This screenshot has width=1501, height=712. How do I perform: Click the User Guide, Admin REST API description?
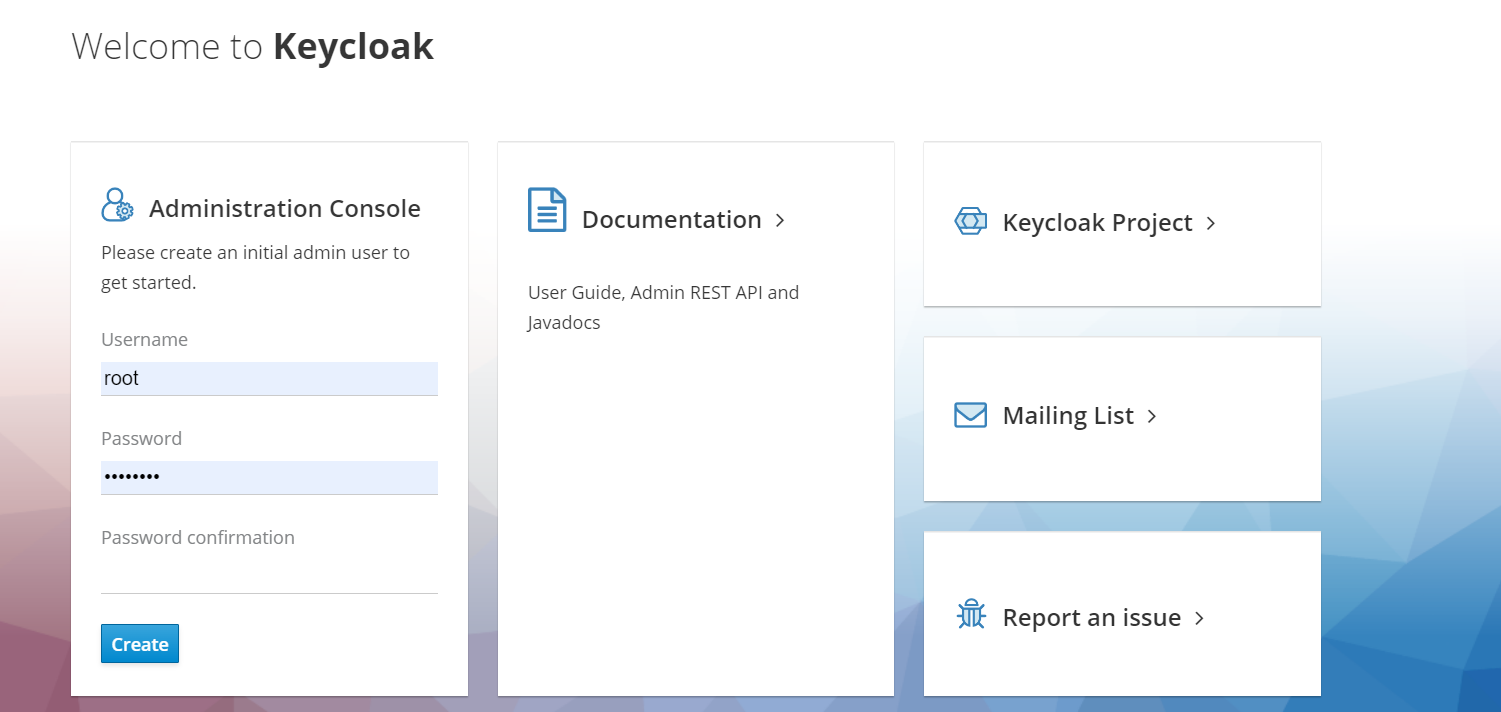[664, 308]
